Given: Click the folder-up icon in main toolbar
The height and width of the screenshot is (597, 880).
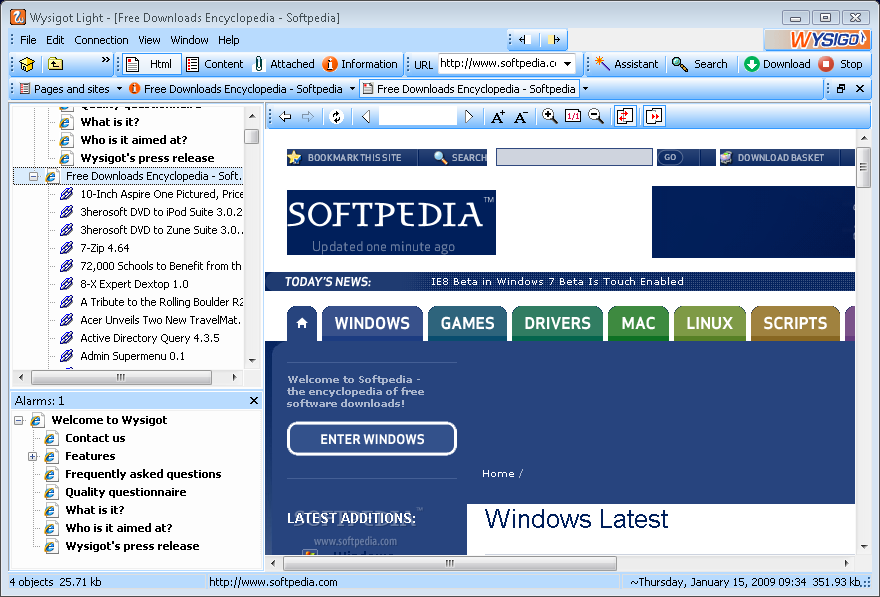Looking at the screenshot, I should pyautogui.click(x=55, y=64).
